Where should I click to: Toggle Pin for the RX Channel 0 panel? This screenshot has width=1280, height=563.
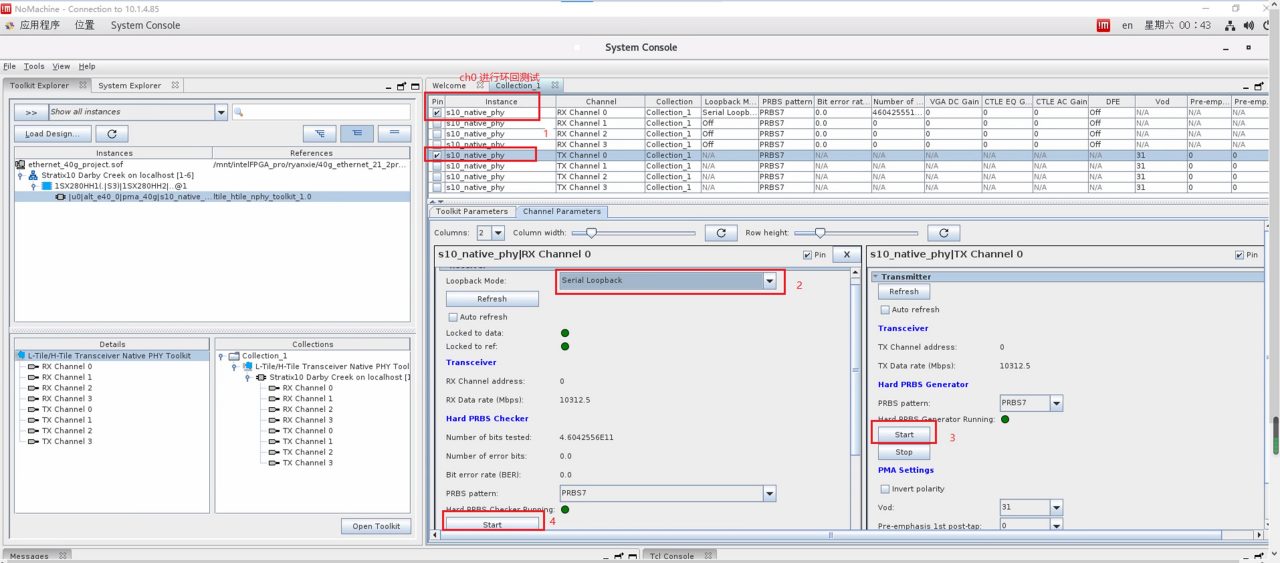pos(808,255)
